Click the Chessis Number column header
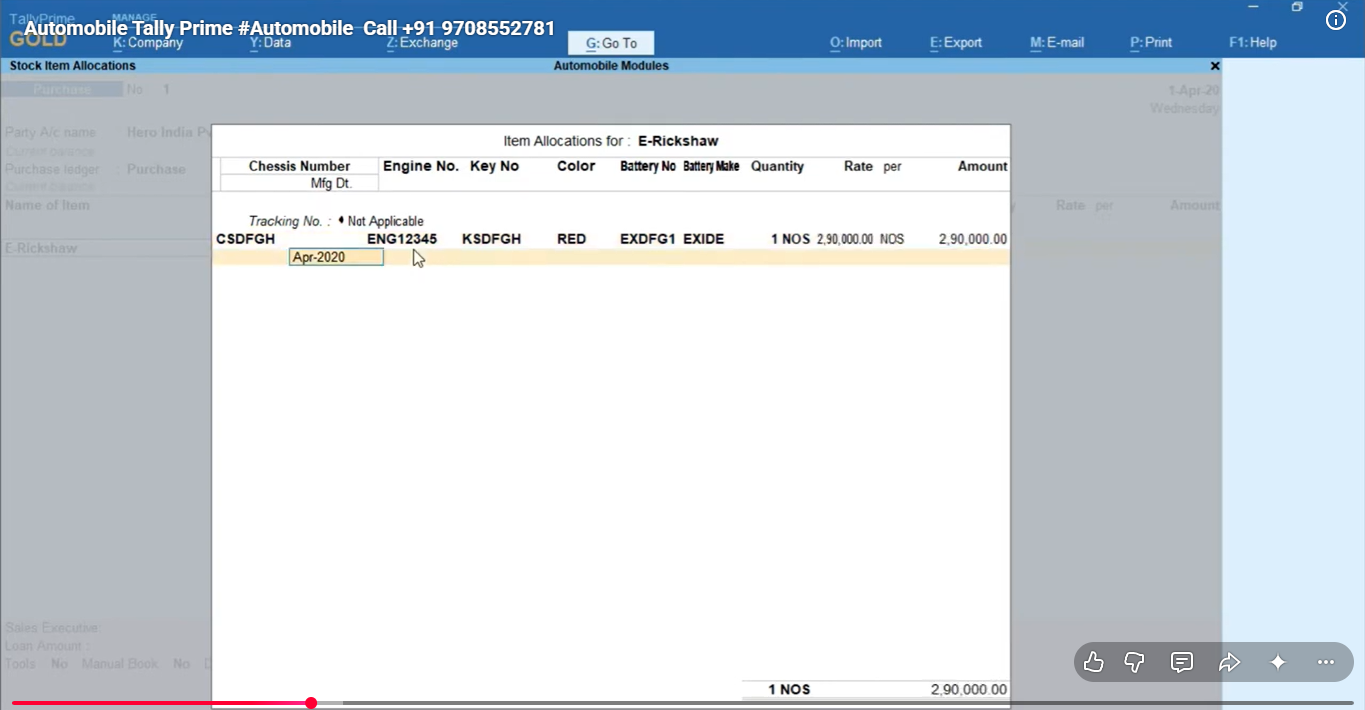Screen dimensions: 1365x710 pyautogui.click(x=299, y=166)
